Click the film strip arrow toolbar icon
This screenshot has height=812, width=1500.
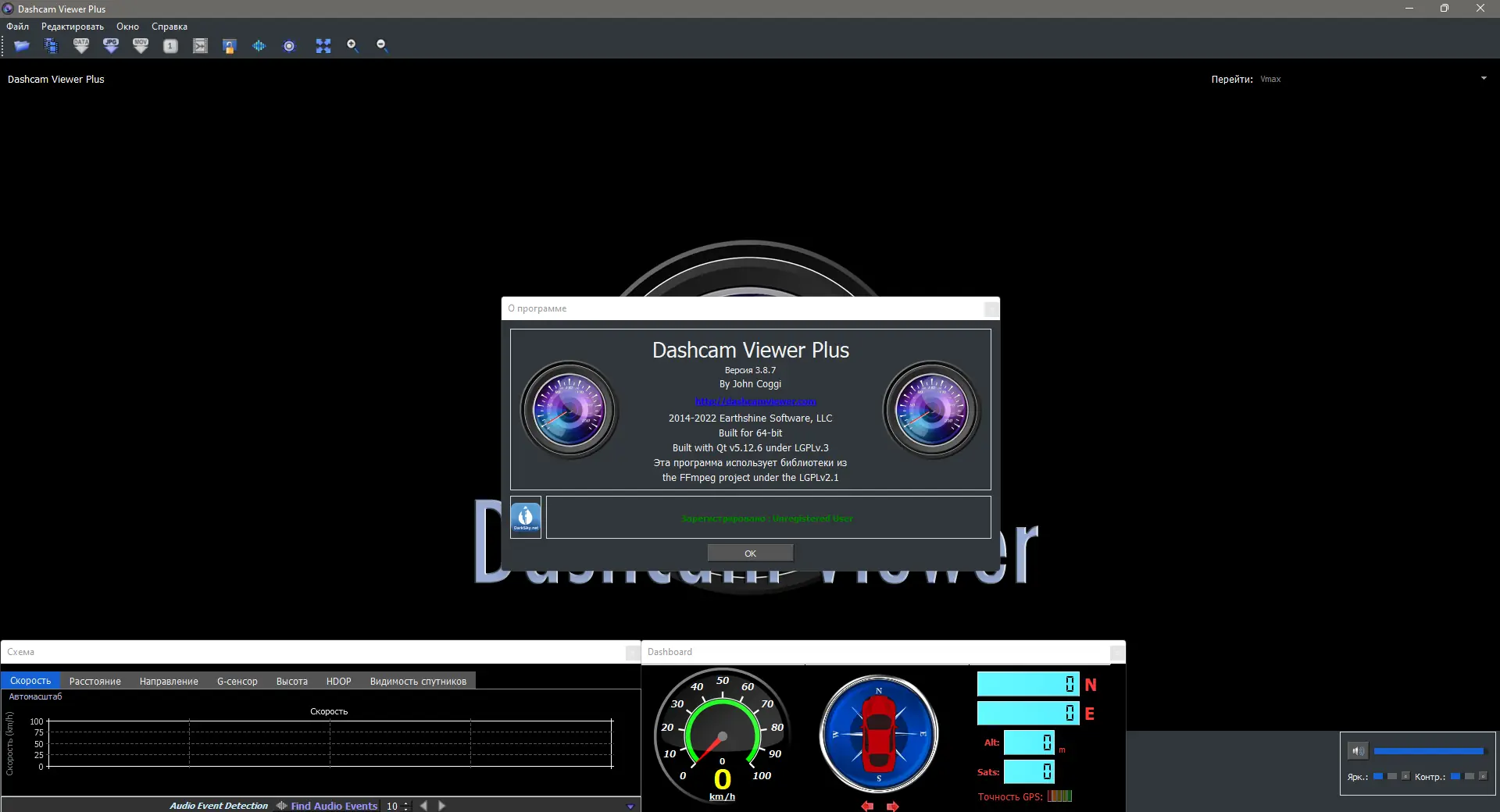(200, 46)
